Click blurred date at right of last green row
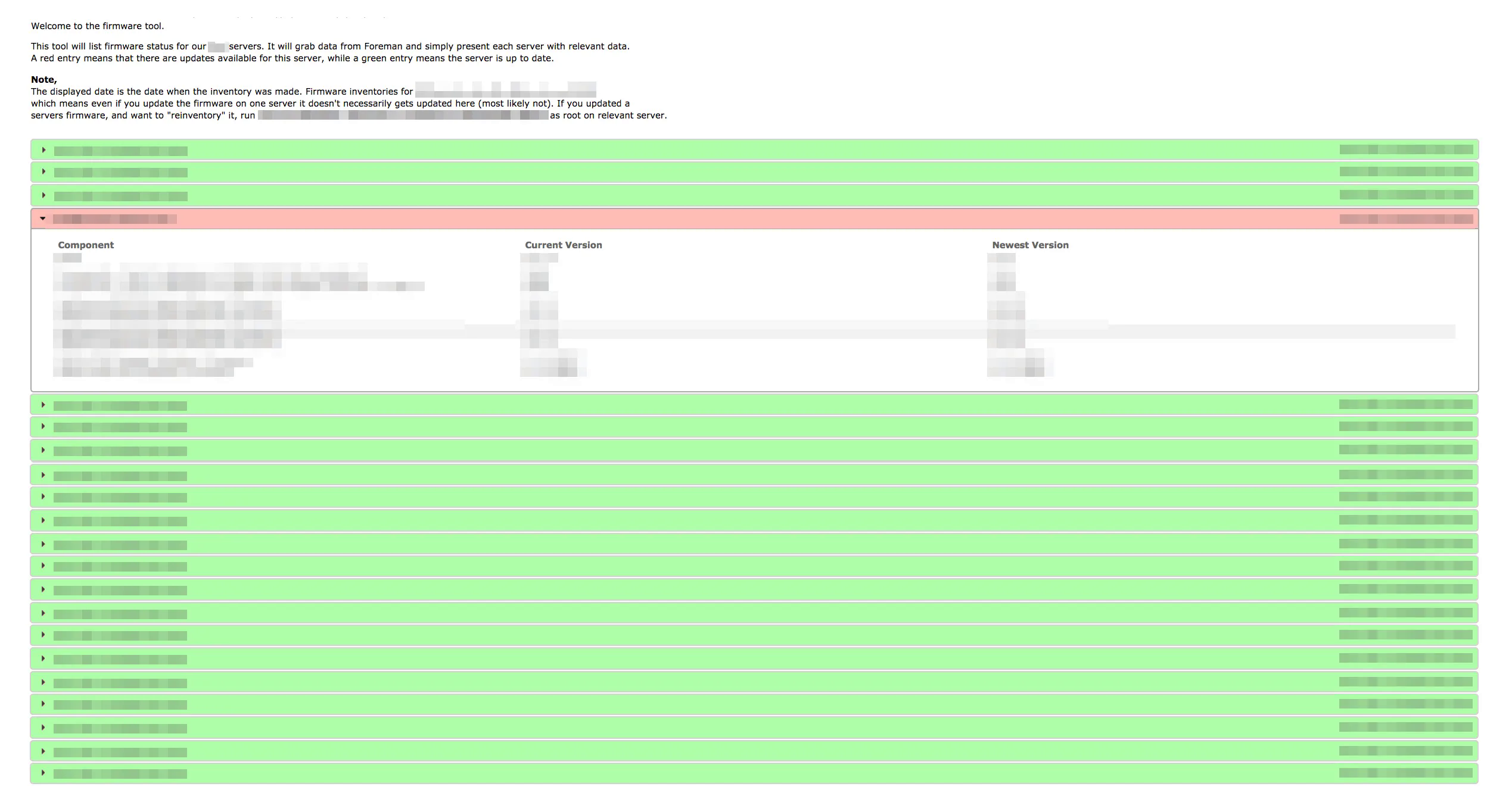 (1406, 773)
